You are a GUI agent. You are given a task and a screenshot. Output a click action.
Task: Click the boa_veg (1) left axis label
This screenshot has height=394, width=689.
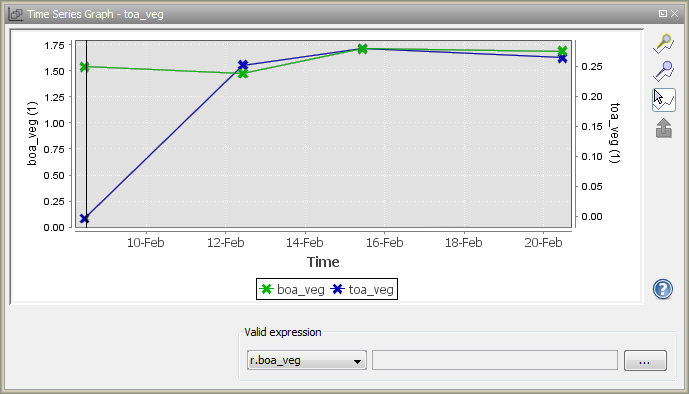pos(32,134)
